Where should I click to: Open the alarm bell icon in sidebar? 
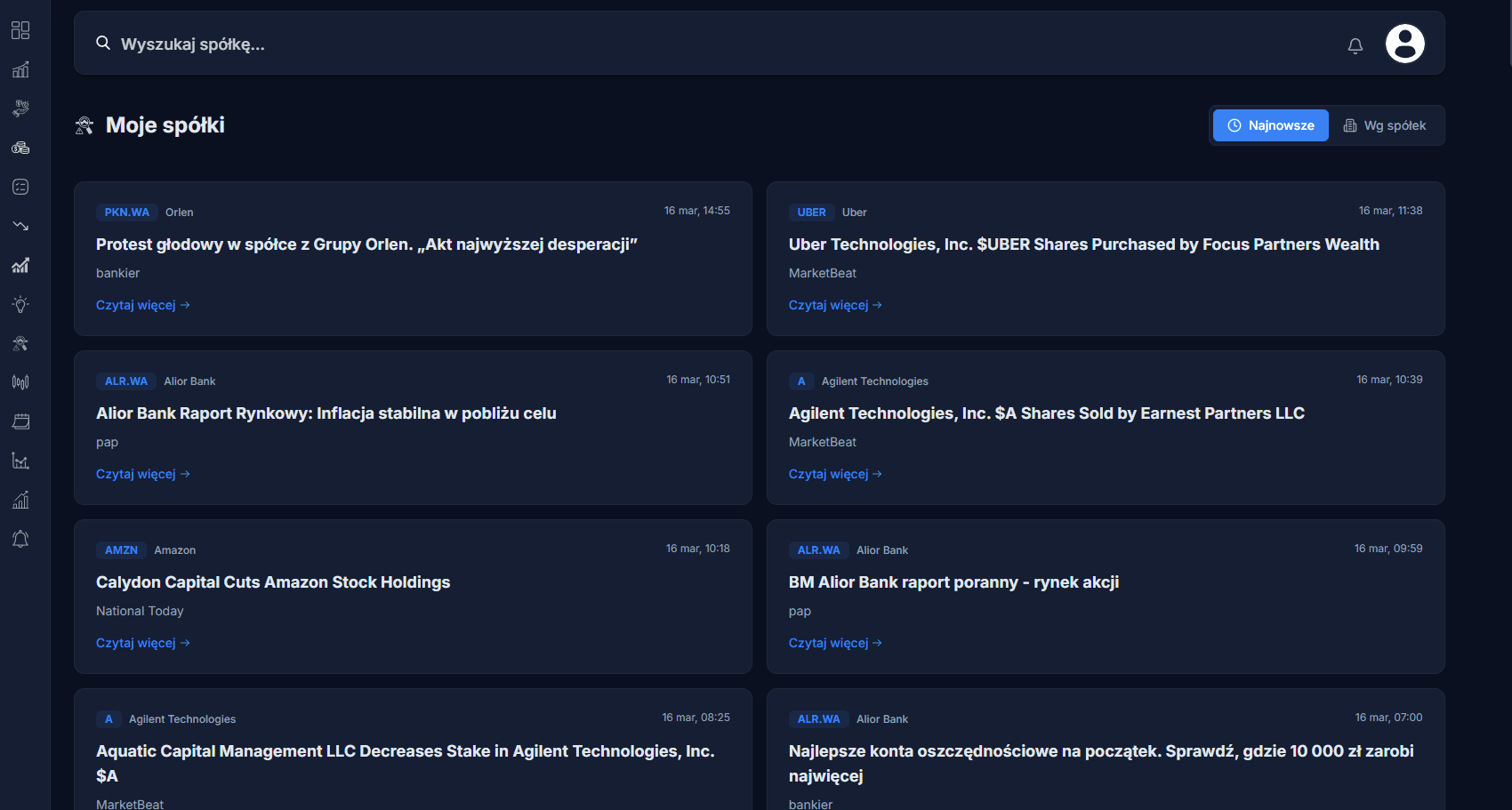pos(20,539)
